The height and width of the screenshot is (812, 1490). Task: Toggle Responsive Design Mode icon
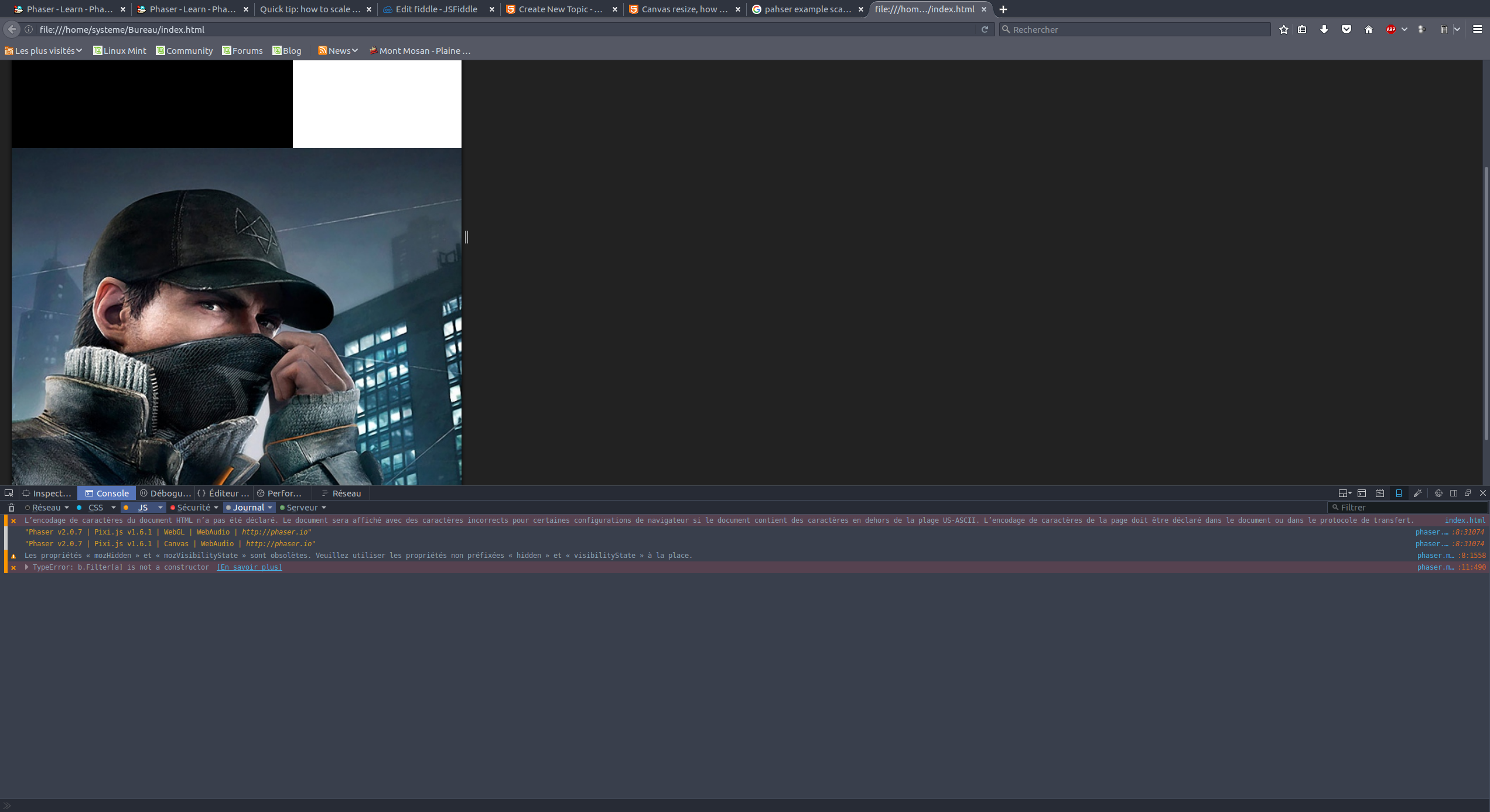click(1399, 493)
